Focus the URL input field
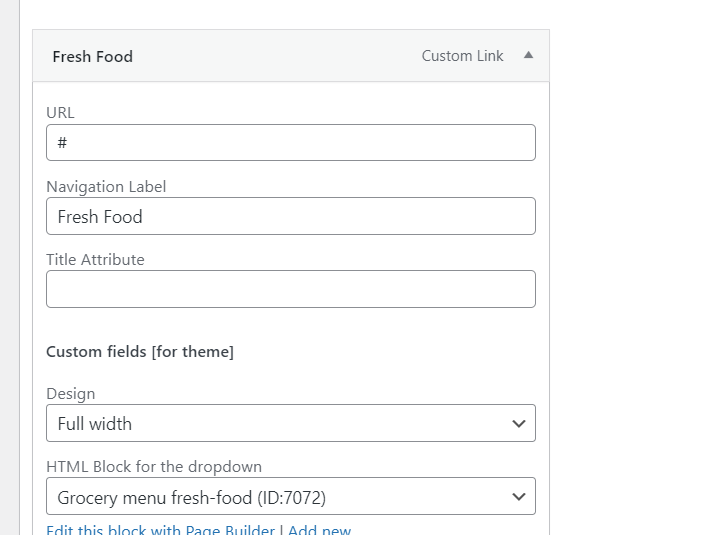Screen dimensions: 724x535 (x=290, y=143)
